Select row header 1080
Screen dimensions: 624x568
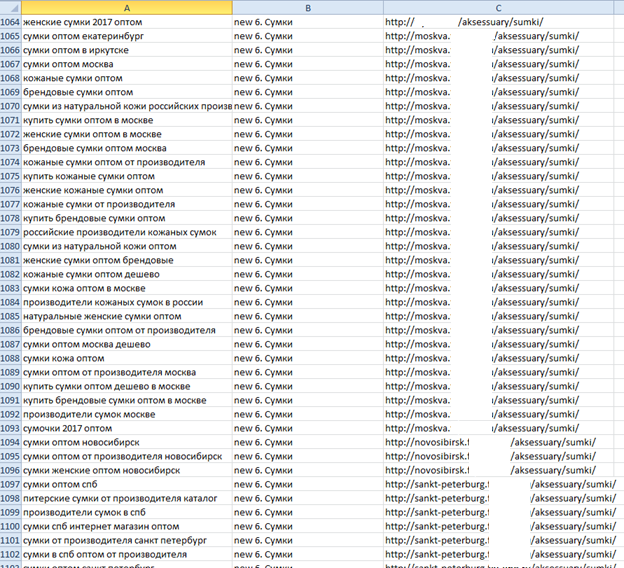(x=10, y=246)
